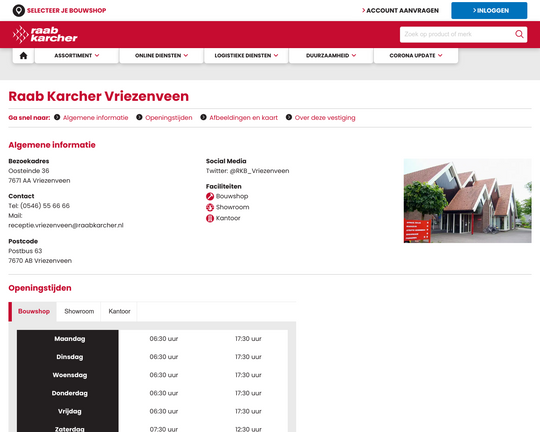Click the receptie.vriezenveen@raabkarcher.nl email address
540x432 pixels.
tap(66, 225)
